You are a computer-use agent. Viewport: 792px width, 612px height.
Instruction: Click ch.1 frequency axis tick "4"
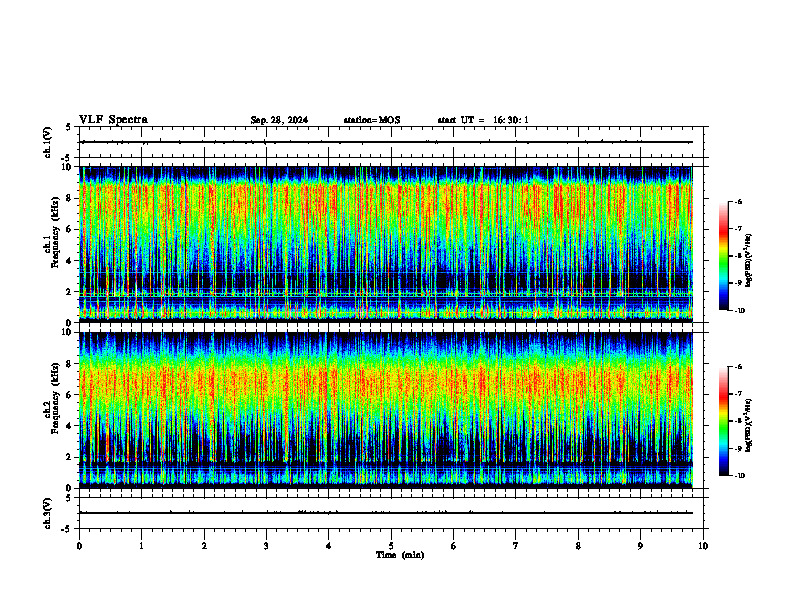70,261
